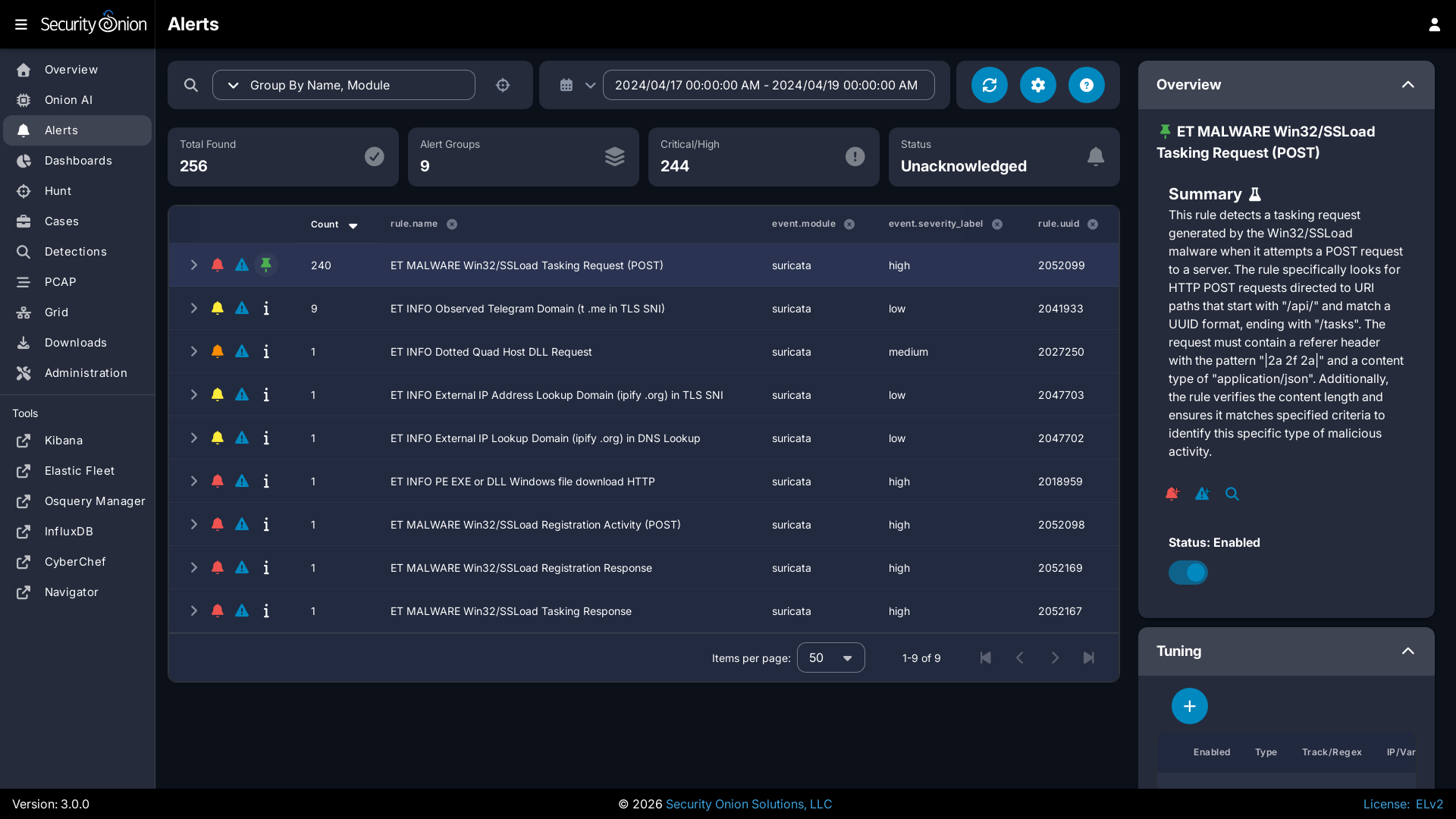Collapse the Tuning panel
Viewport: 1456px width, 819px height.
[1407, 651]
